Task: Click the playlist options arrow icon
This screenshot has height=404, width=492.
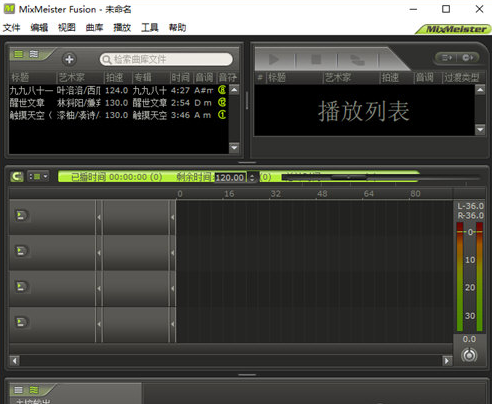Action: click(447, 58)
